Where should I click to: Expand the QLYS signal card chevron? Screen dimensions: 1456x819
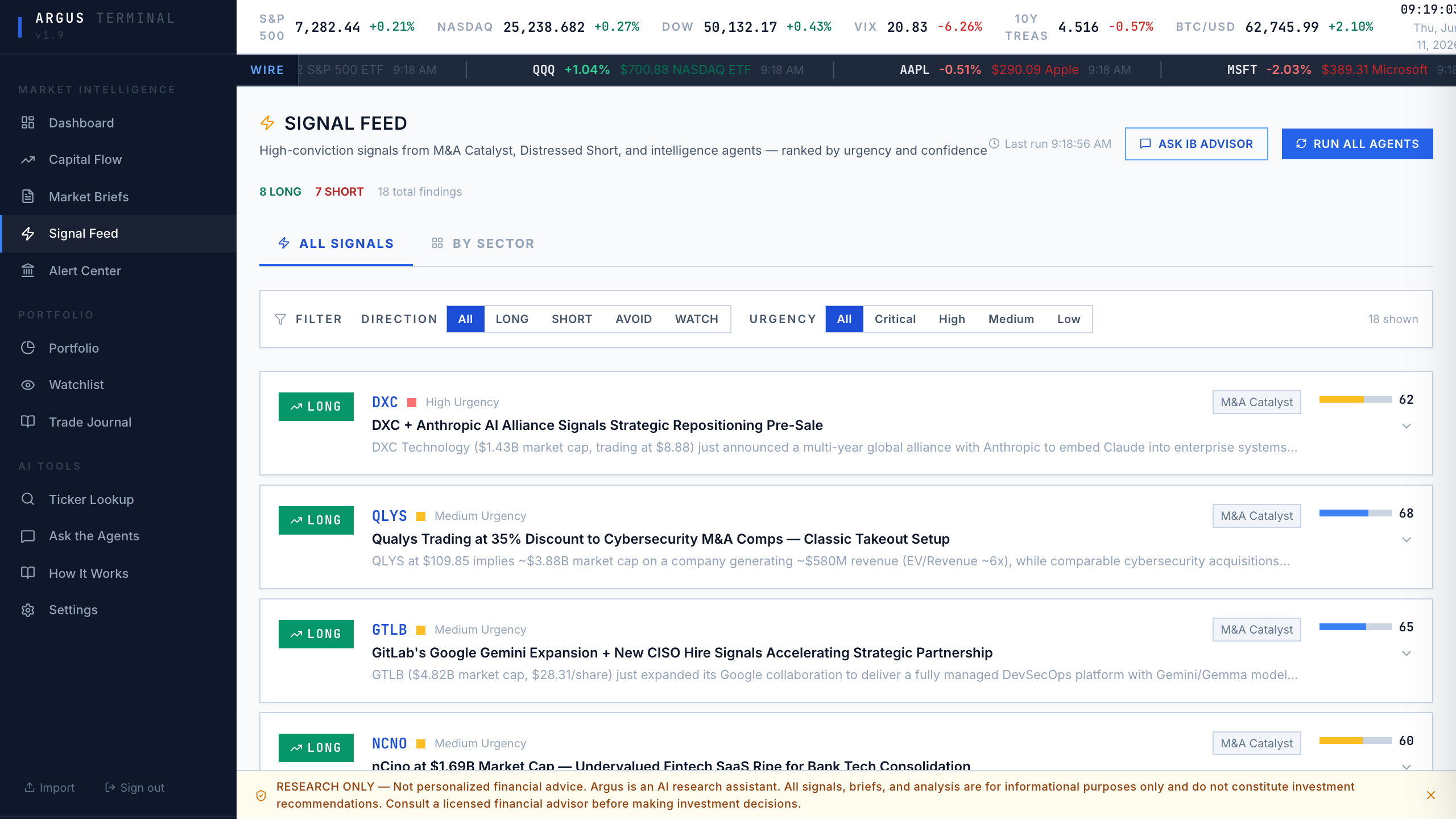pyautogui.click(x=1407, y=540)
